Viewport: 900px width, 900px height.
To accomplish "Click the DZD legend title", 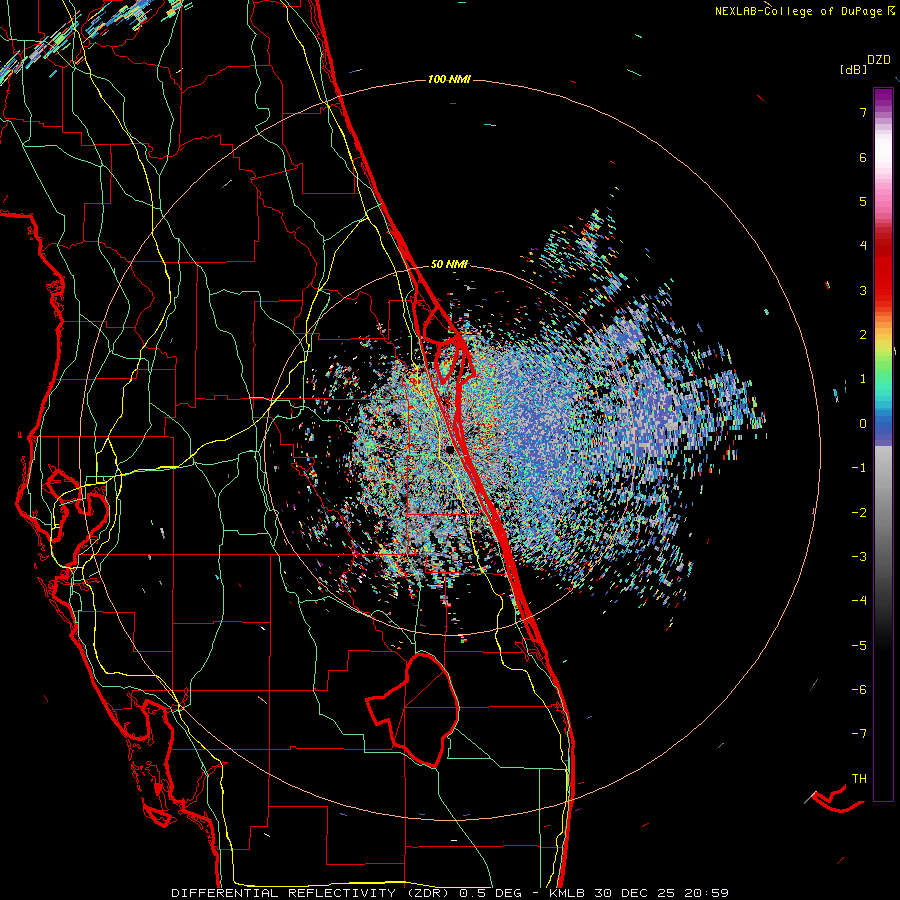I will tap(879, 60).
